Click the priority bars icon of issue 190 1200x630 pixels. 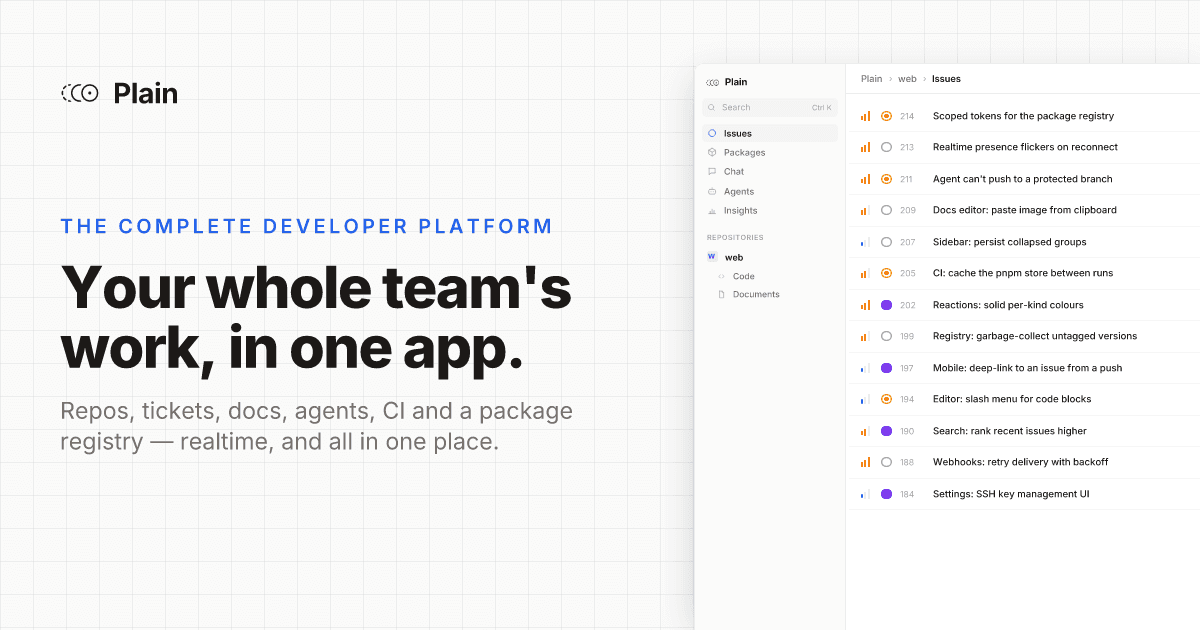coord(865,431)
